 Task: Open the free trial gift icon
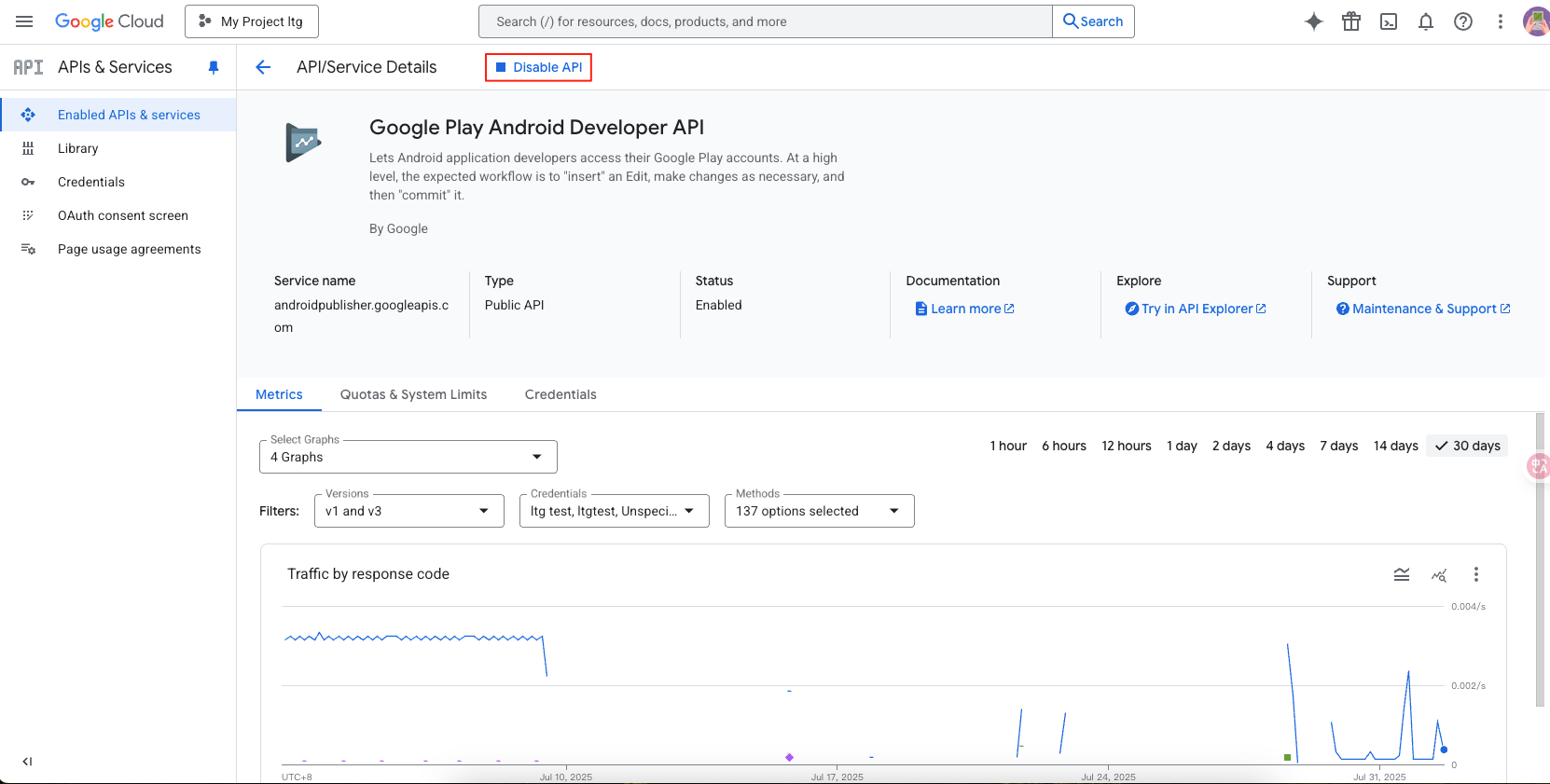click(1350, 21)
